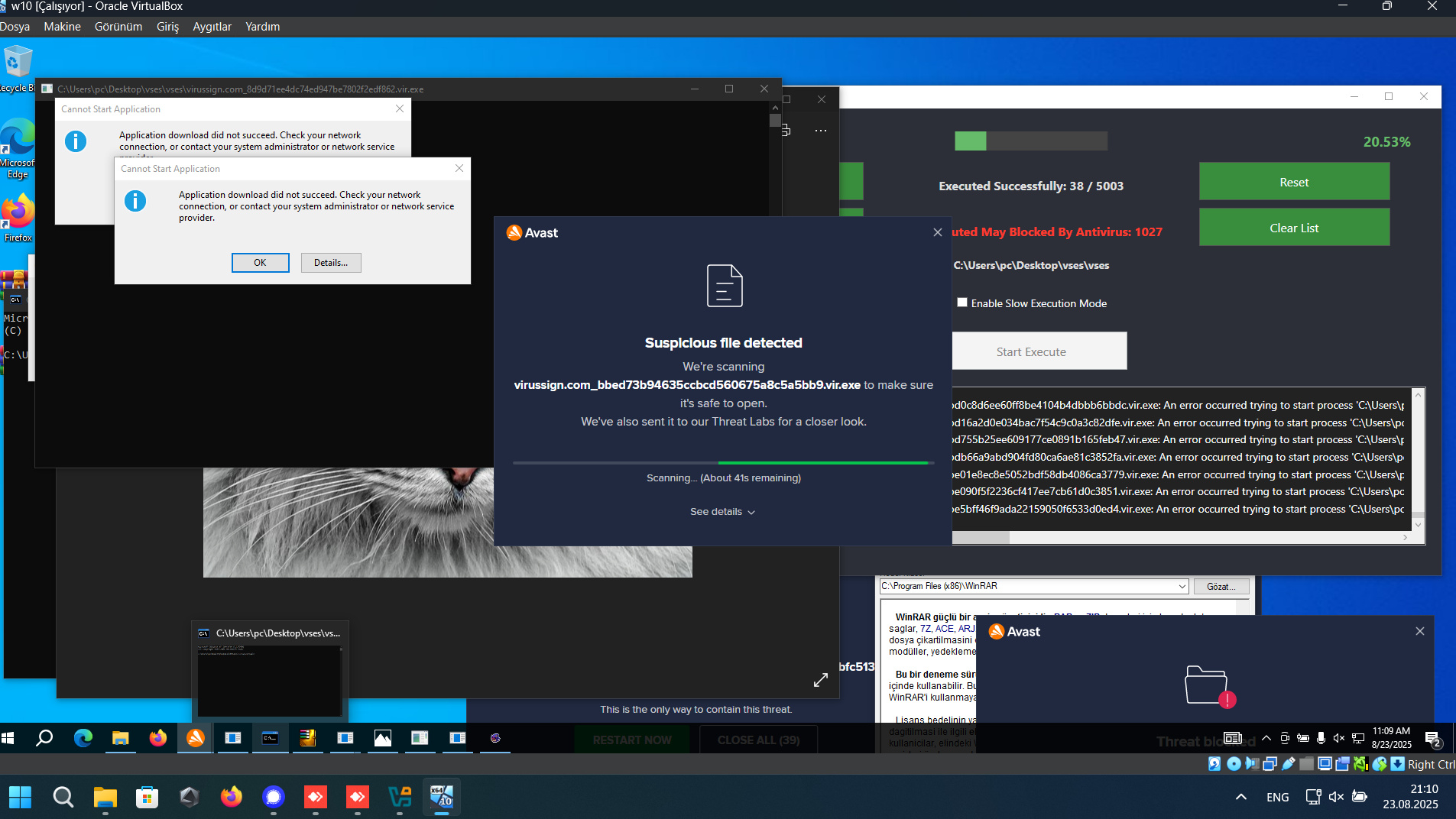Image resolution: width=1456 pixels, height=819 pixels.
Task: Open VirtualBox CPU status indicator
Action: [x=1361, y=764]
